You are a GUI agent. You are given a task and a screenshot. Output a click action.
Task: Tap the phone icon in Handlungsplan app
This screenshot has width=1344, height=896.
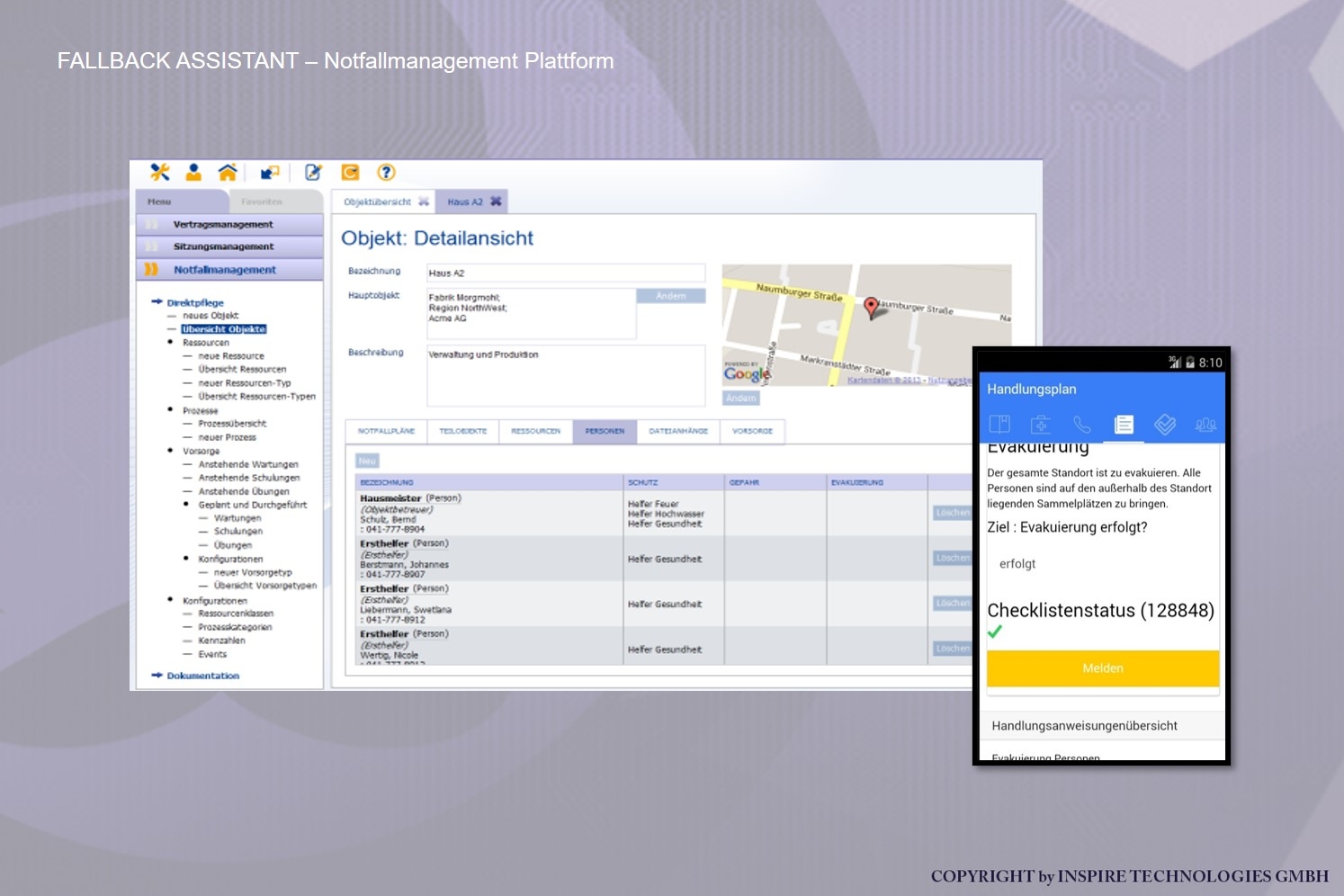click(1082, 425)
